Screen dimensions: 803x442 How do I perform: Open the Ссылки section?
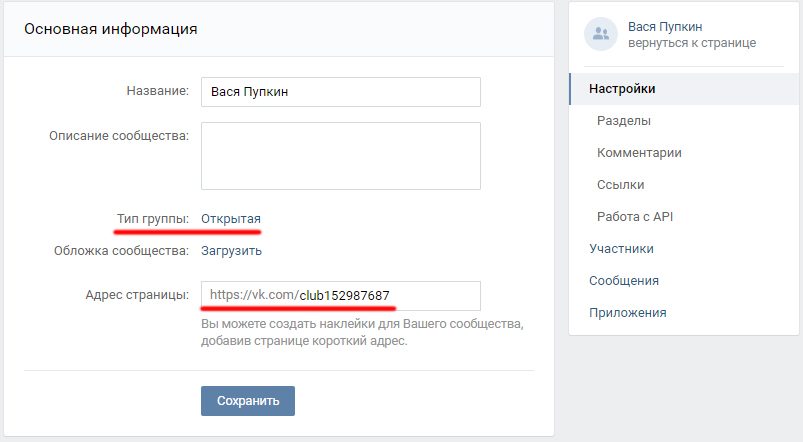click(620, 184)
